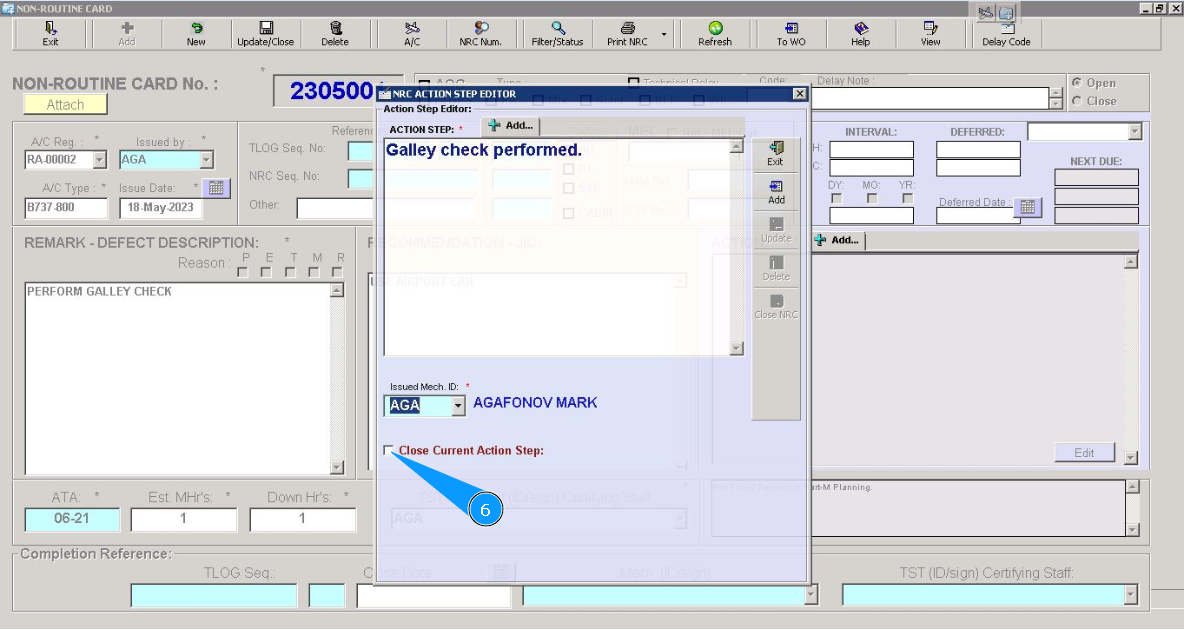Open the Print NRC dropdown arrow
Screen dimensions: 1184x630
664,34
